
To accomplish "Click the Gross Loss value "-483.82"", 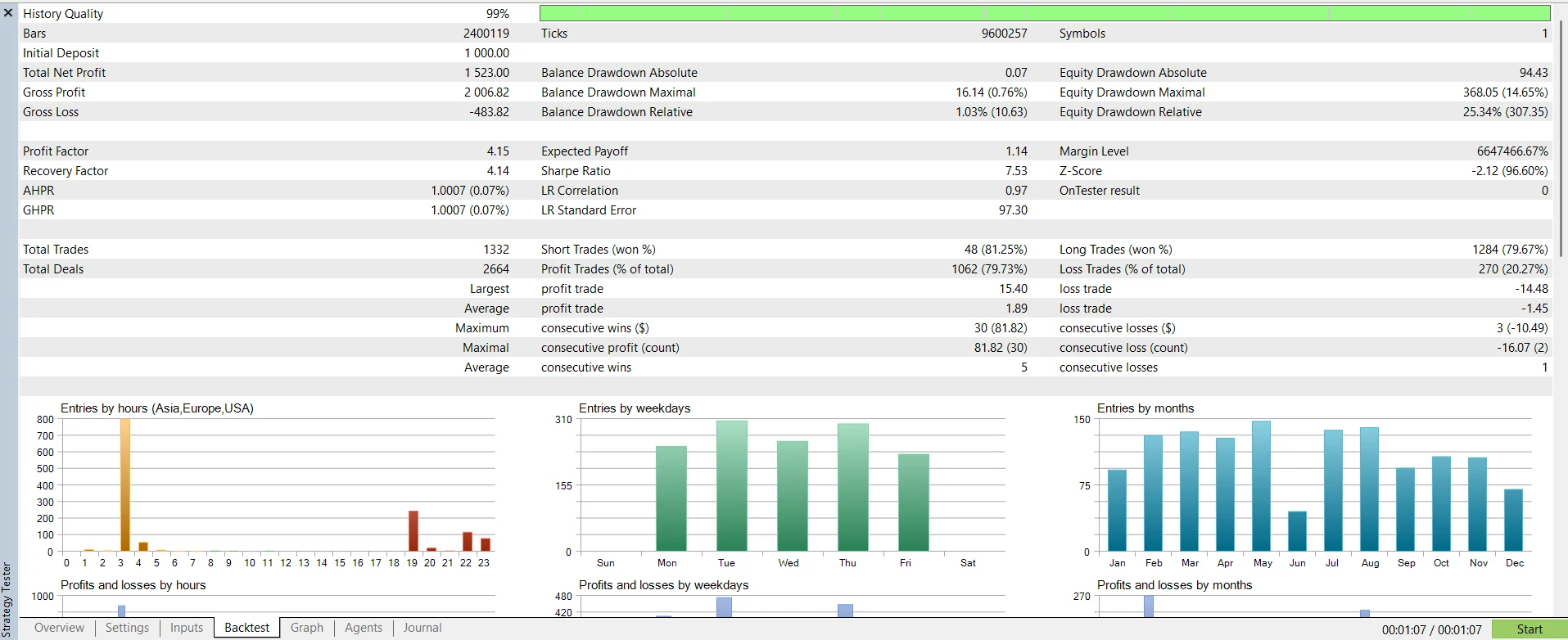I will (x=489, y=112).
